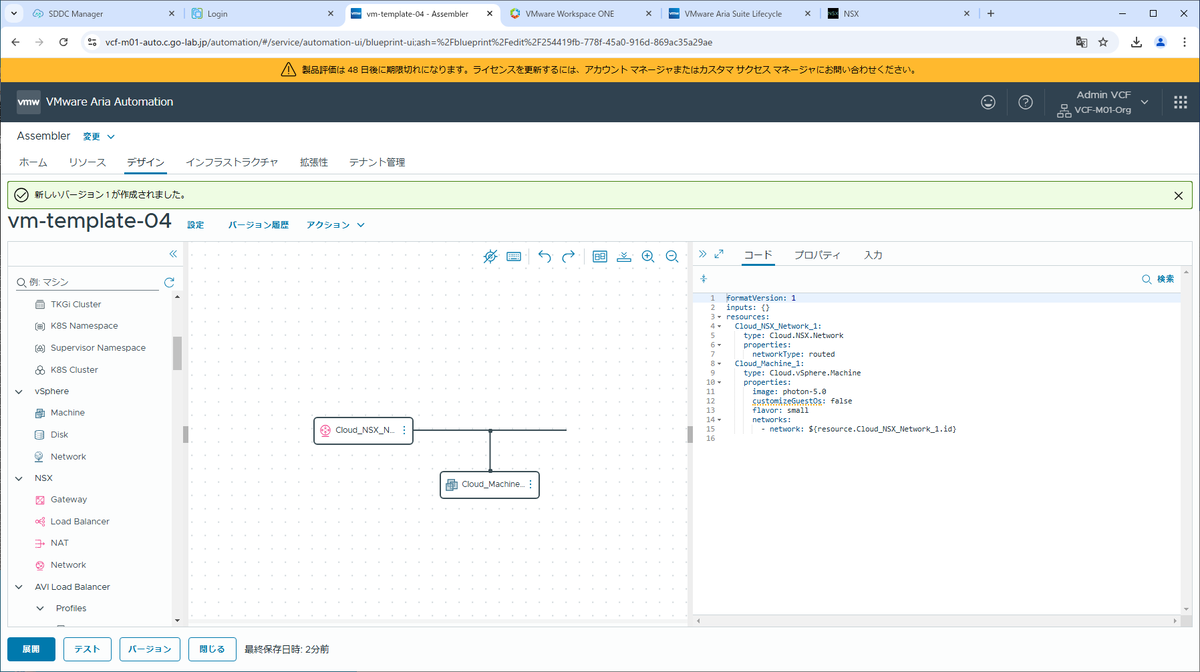The image size is (1200, 672).
Task: Click the resource search field
Action: pyautogui.click(x=87, y=282)
